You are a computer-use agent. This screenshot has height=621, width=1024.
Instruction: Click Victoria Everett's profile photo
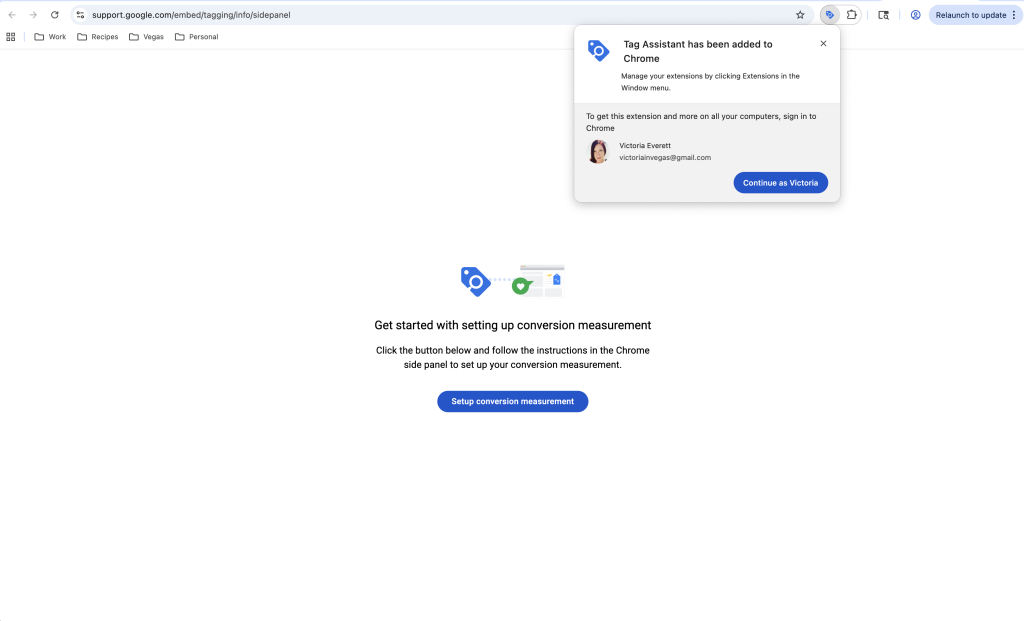tap(598, 152)
